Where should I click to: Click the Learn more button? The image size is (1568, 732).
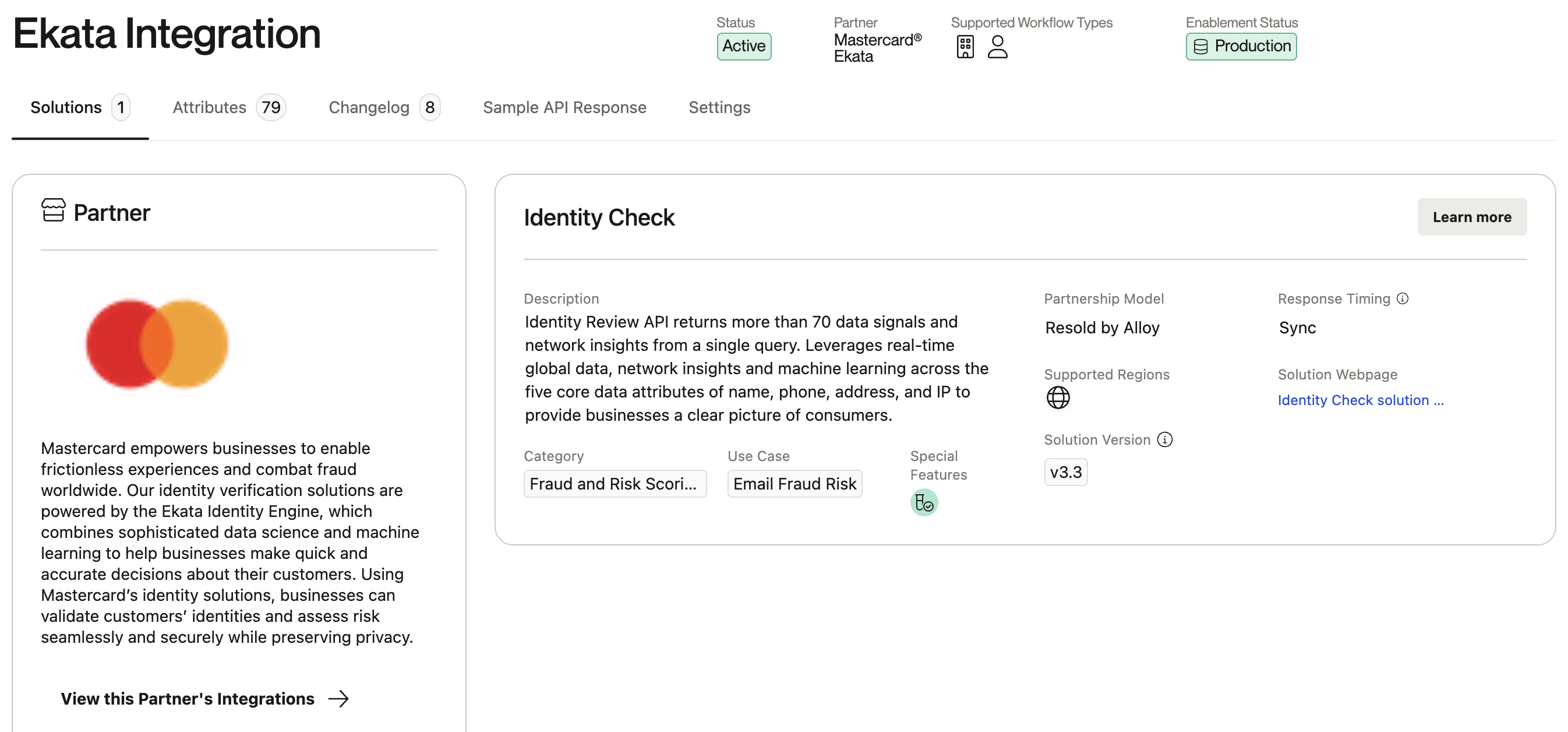[x=1472, y=217]
